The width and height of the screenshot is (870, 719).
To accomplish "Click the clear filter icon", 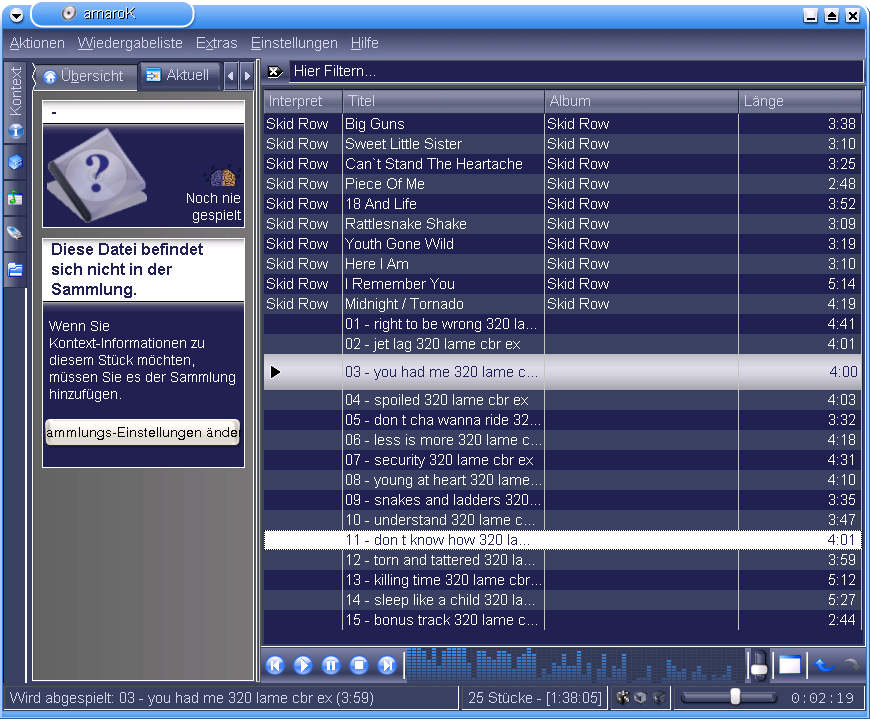I will pyautogui.click(x=275, y=71).
